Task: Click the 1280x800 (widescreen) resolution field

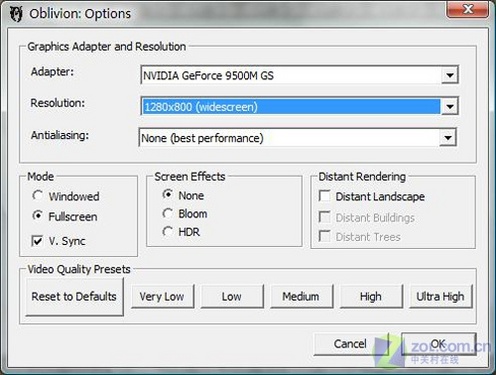Action: point(299,107)
